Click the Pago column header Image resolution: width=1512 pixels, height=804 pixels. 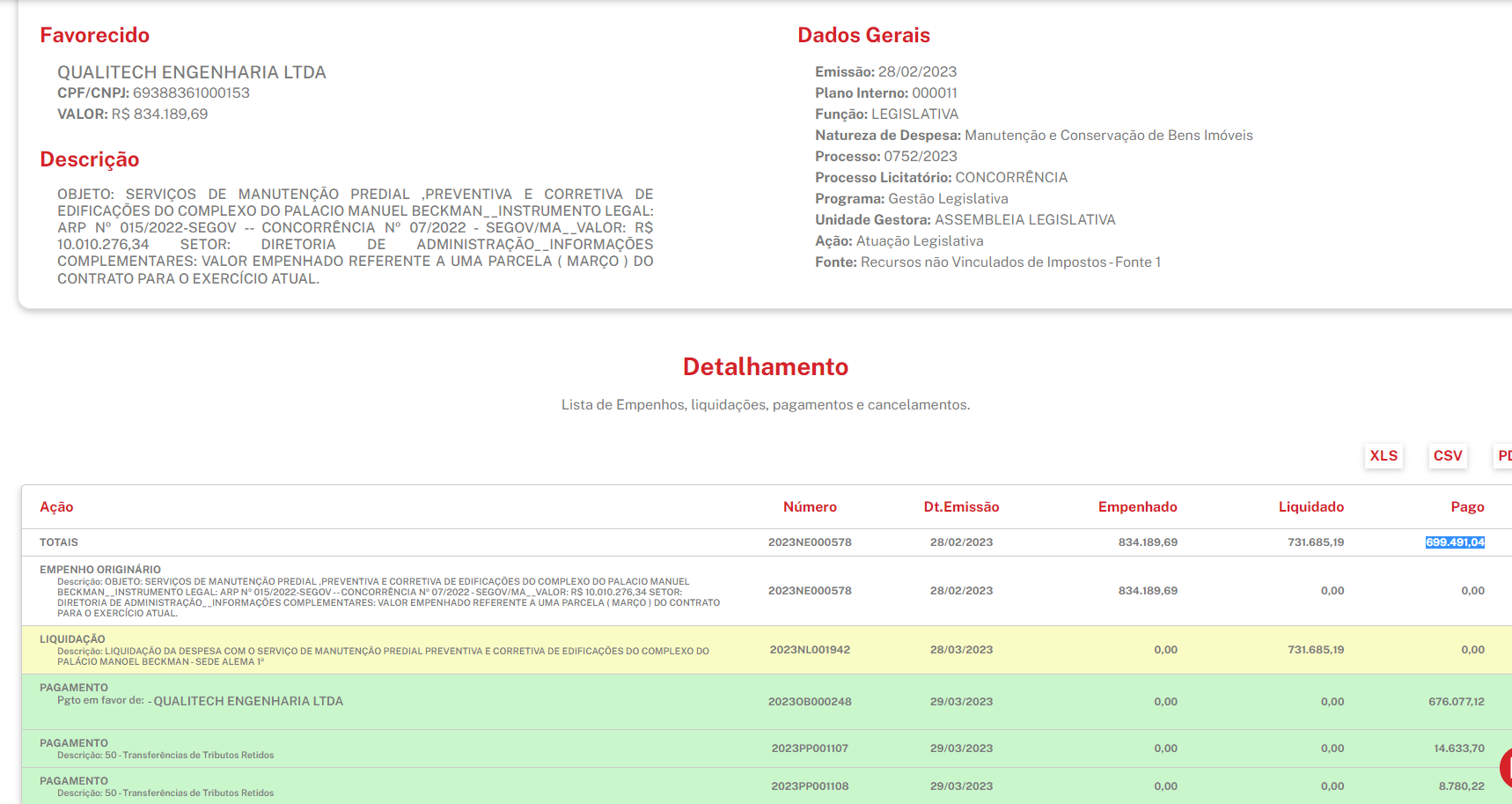[1467, 506]
